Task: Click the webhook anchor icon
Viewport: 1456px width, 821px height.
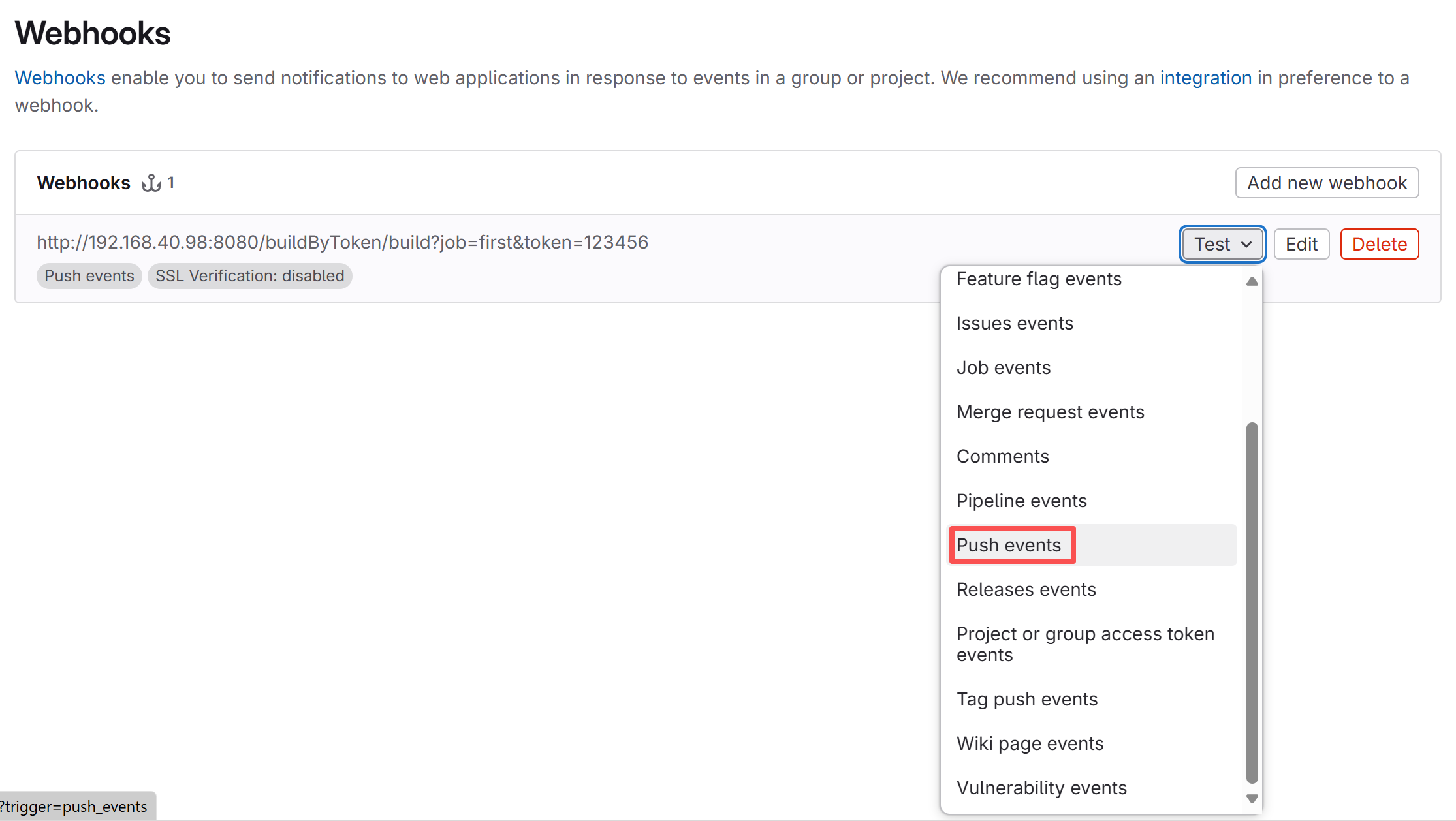Action: (151, 183)
